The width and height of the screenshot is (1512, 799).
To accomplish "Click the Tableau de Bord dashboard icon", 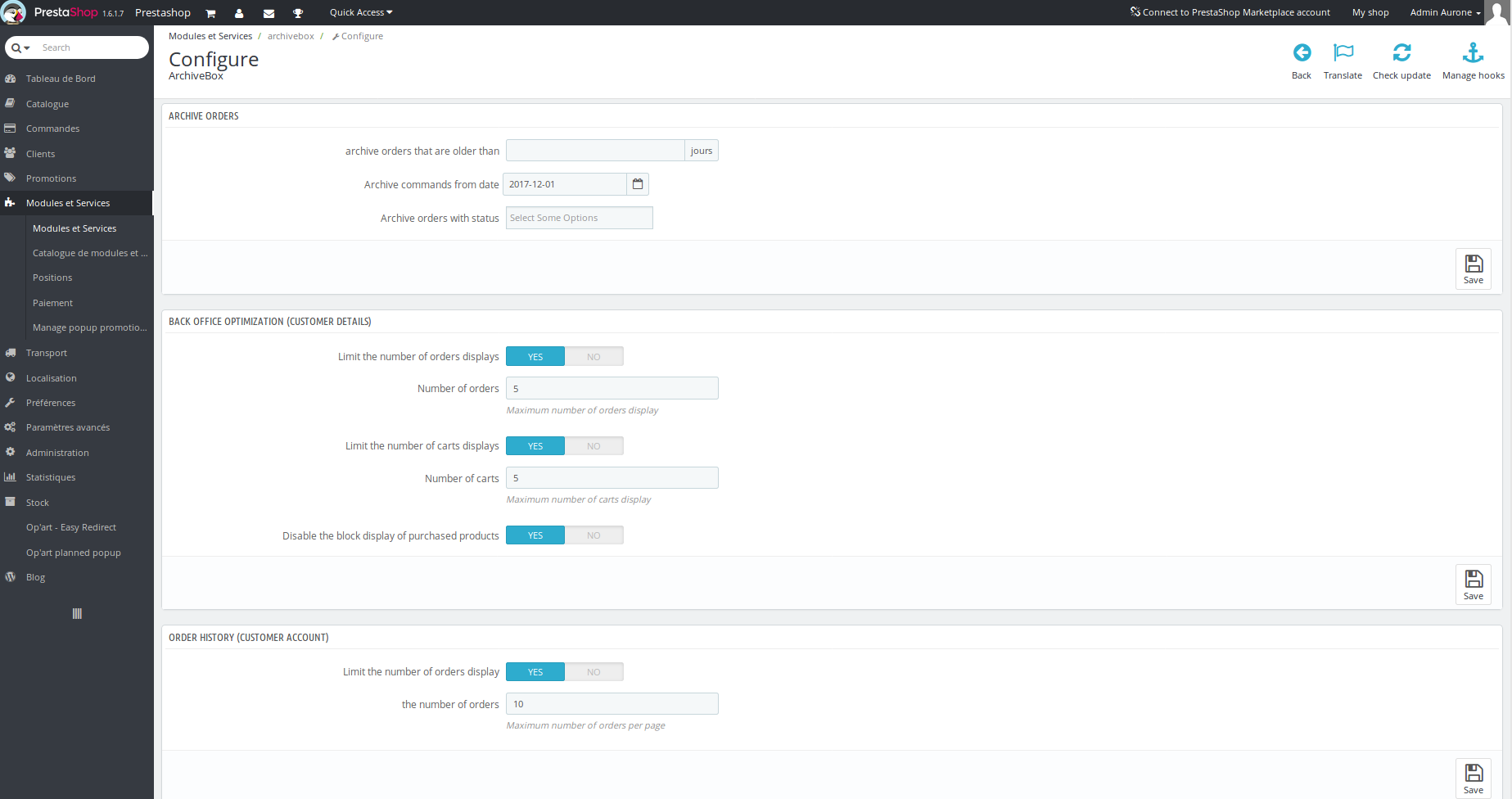I will 11,79.
